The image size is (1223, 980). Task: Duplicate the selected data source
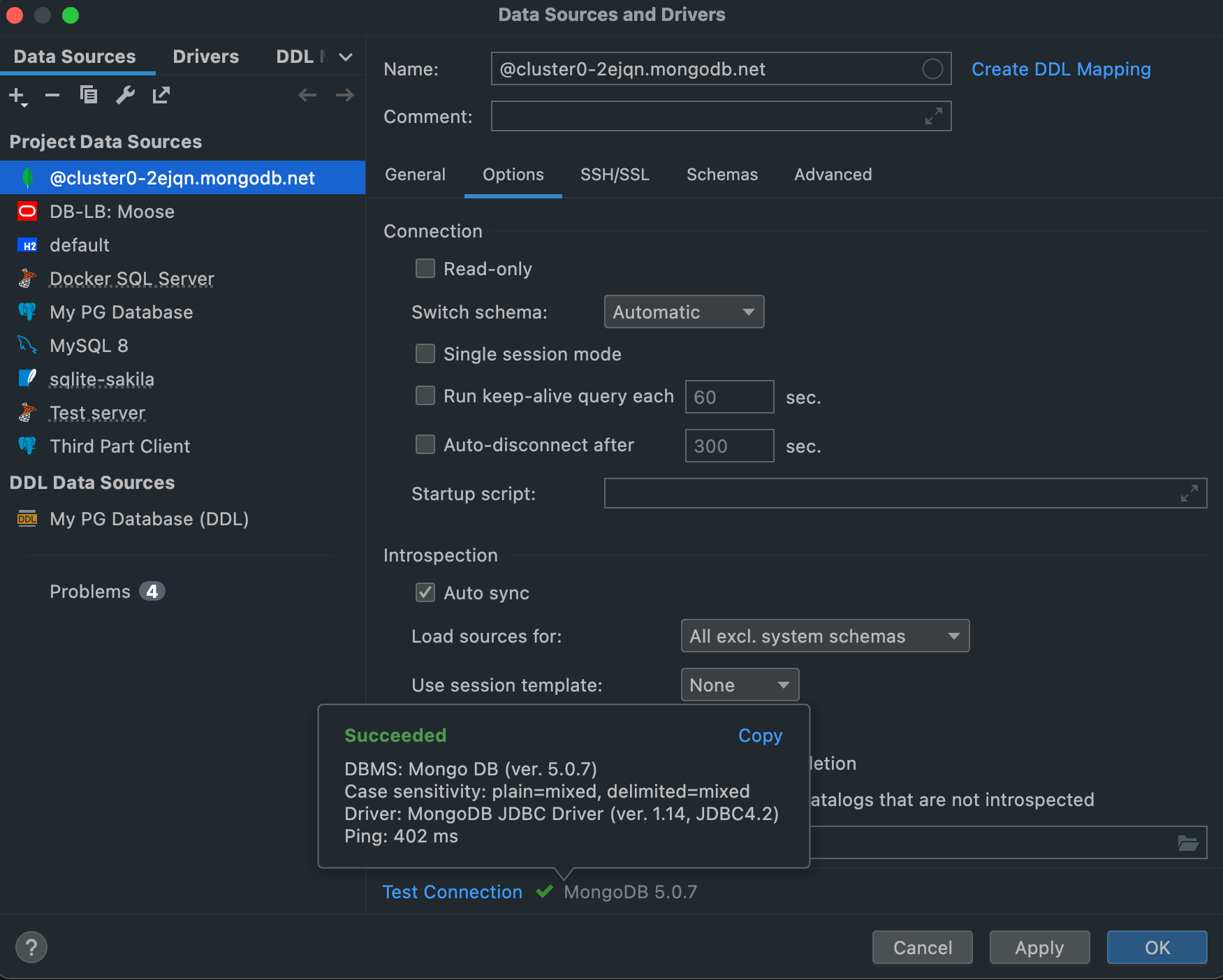coord(89,95)
